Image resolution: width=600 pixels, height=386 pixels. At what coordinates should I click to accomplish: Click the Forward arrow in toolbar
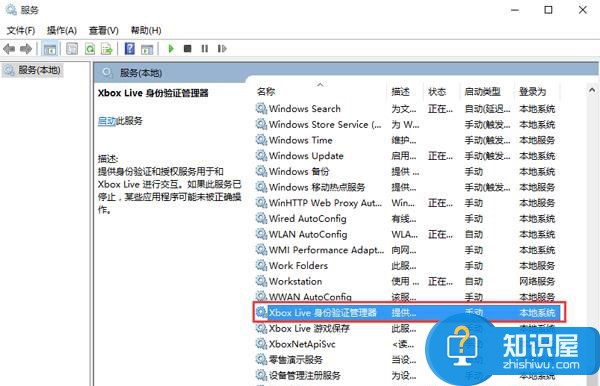coord(26,49)
